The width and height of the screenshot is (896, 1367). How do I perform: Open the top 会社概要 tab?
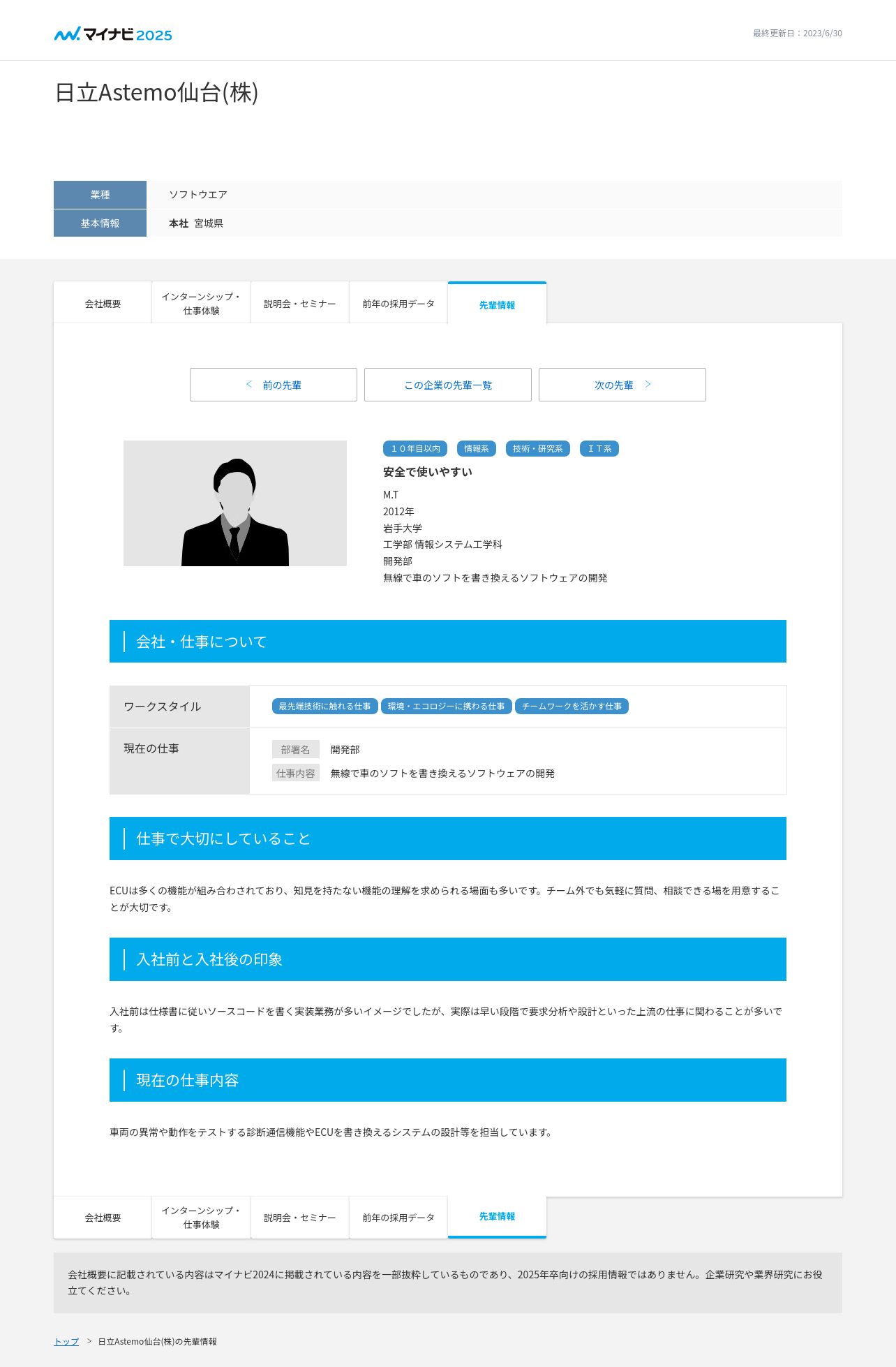tap(103, 304)
